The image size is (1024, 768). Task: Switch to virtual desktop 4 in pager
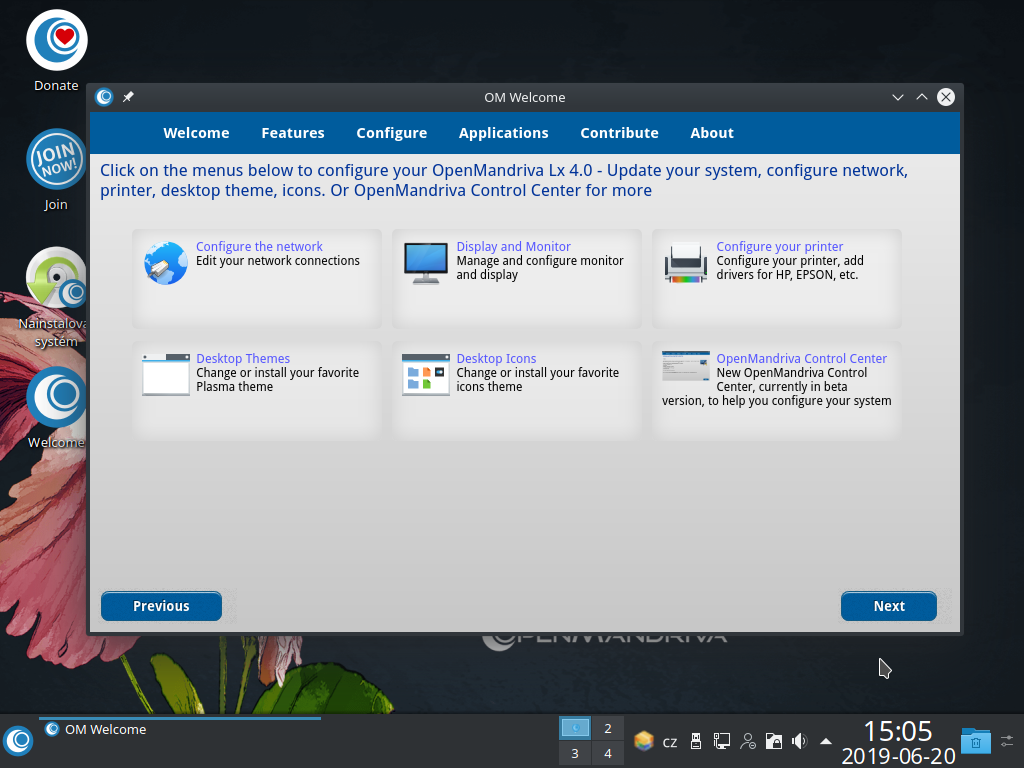point(608,754)
